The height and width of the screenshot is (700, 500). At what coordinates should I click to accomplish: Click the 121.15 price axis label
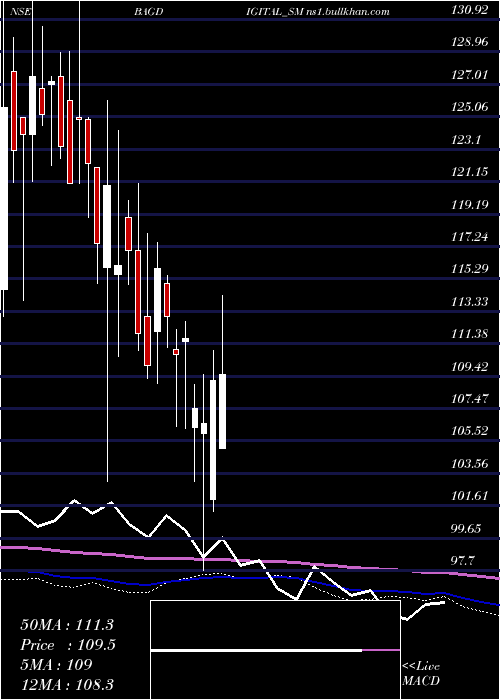[469, 172]
